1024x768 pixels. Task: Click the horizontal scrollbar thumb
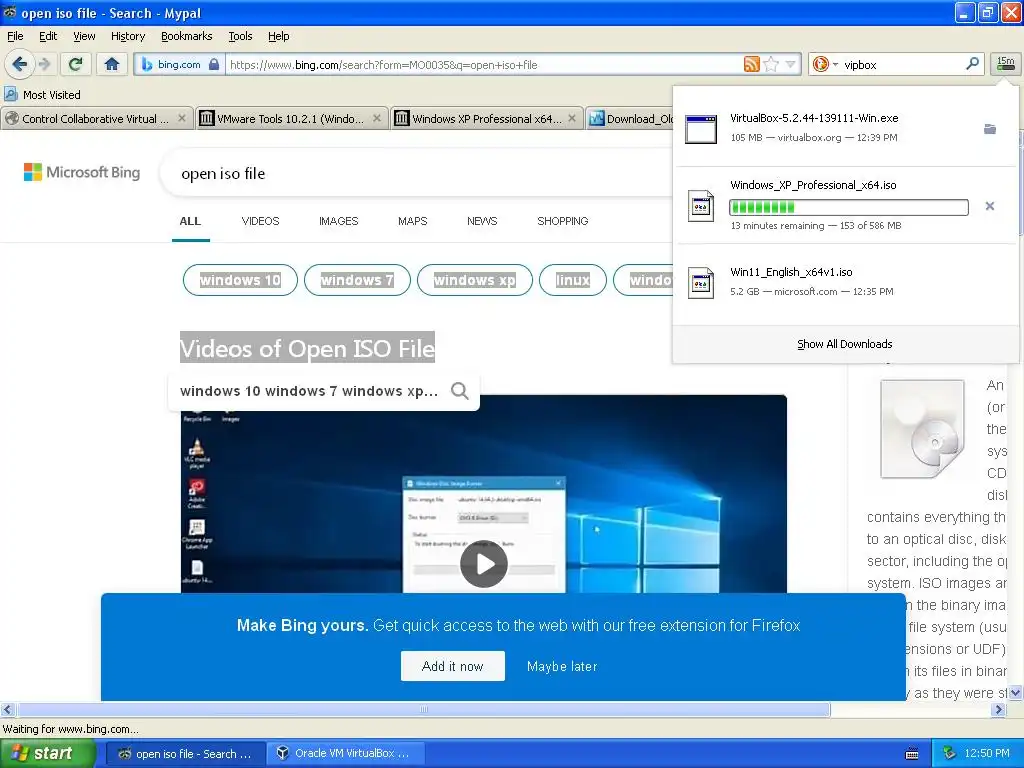point(424,709)
